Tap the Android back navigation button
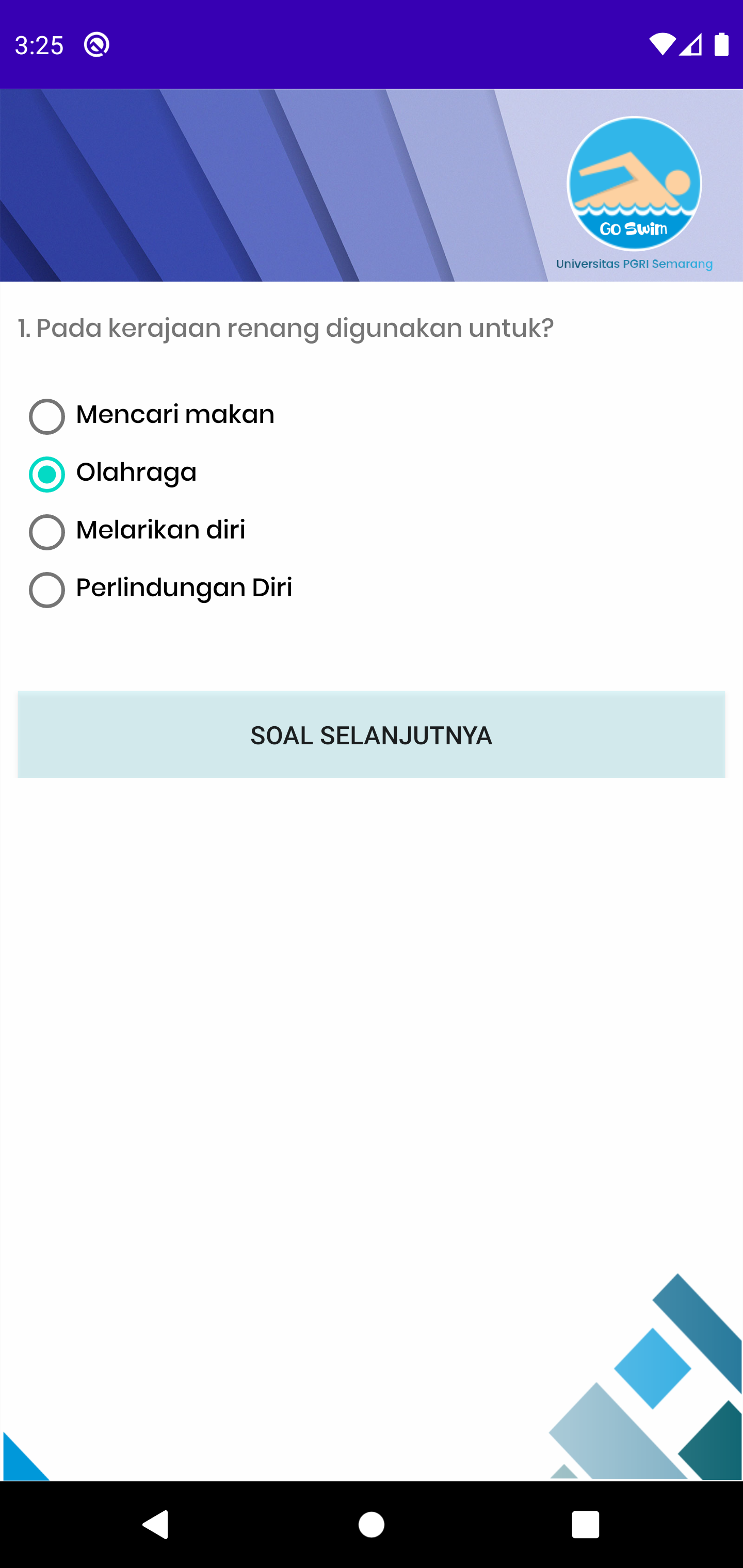The image size is (743, 1568). coord(156,1525)
